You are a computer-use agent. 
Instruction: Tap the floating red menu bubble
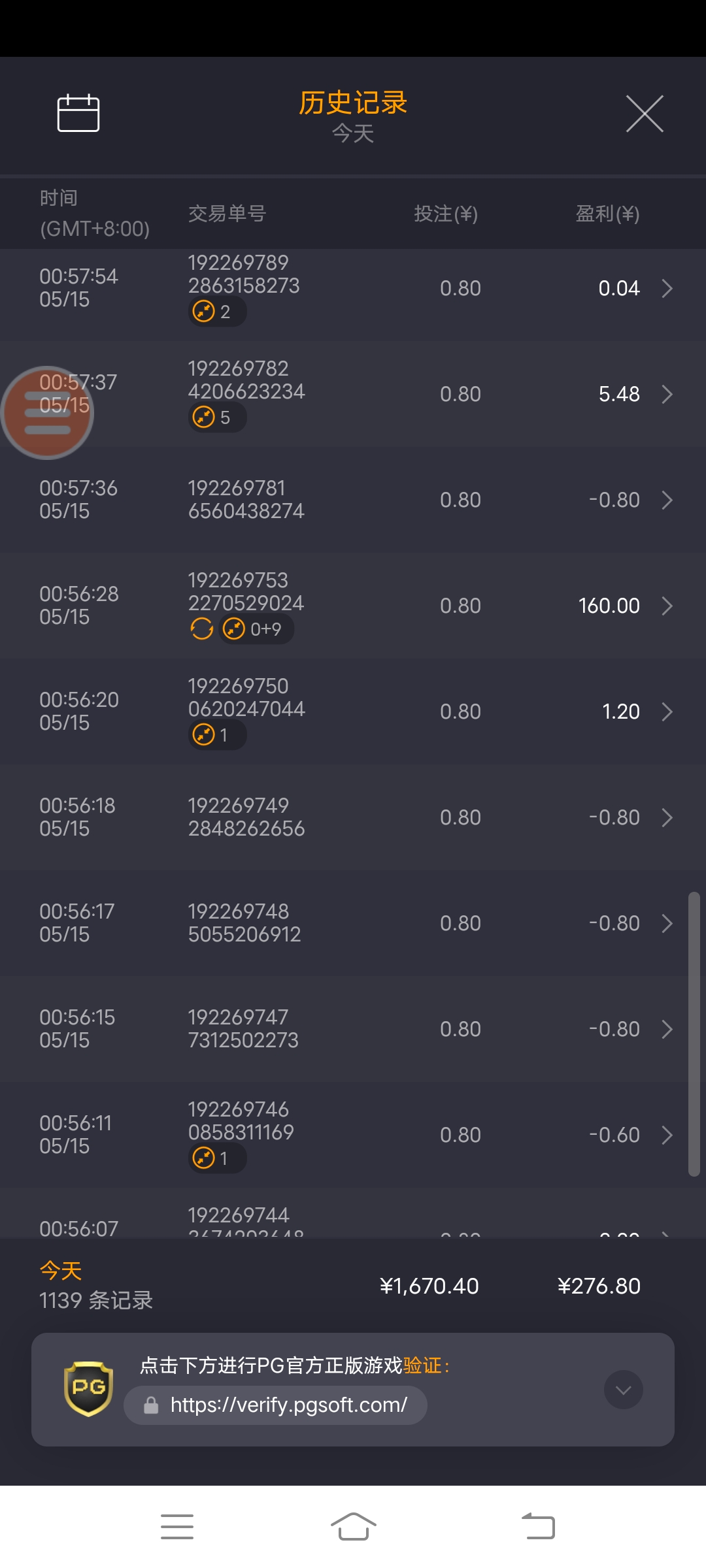(x=47, y=413)
